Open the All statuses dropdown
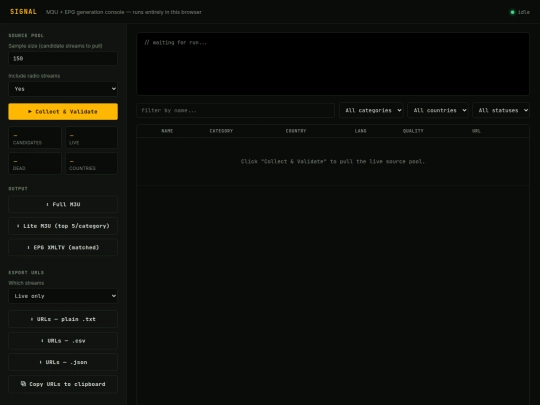 [x=501, y=111]
